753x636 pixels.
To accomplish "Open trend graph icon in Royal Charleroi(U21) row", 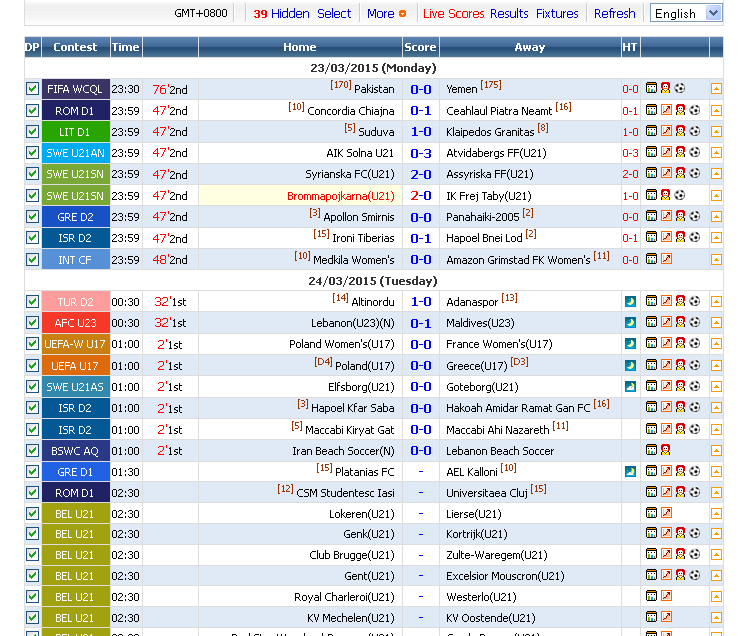I will [x=666, y=596].
